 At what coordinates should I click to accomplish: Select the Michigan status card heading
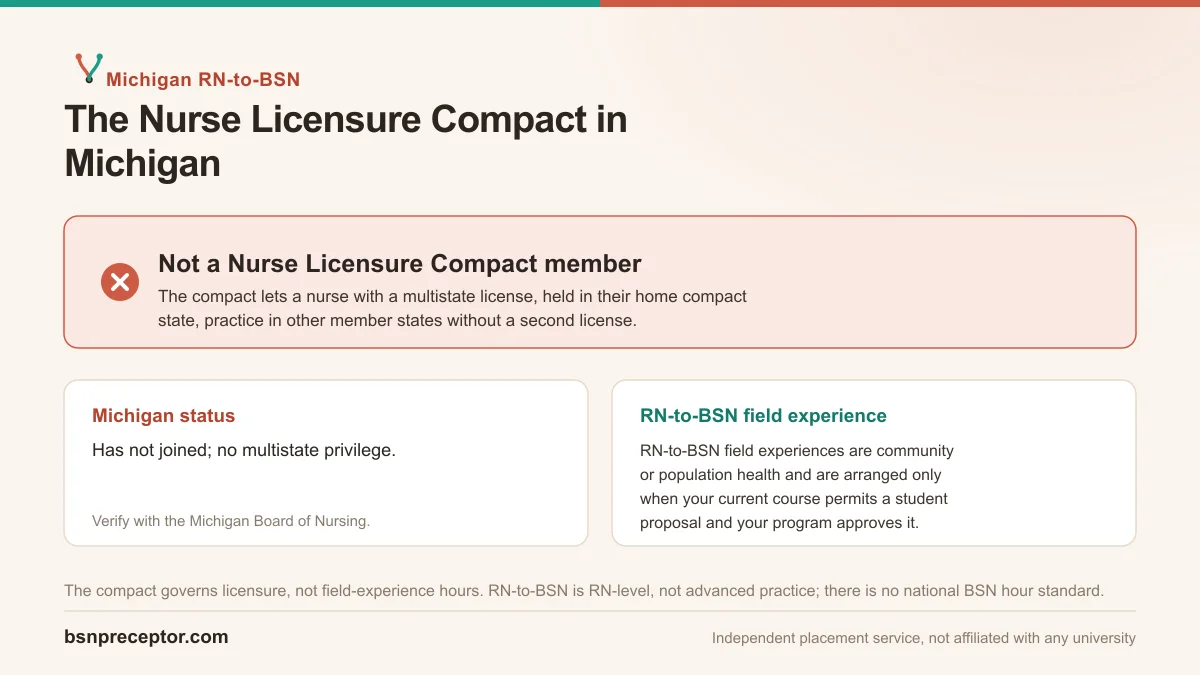(163, 416)
